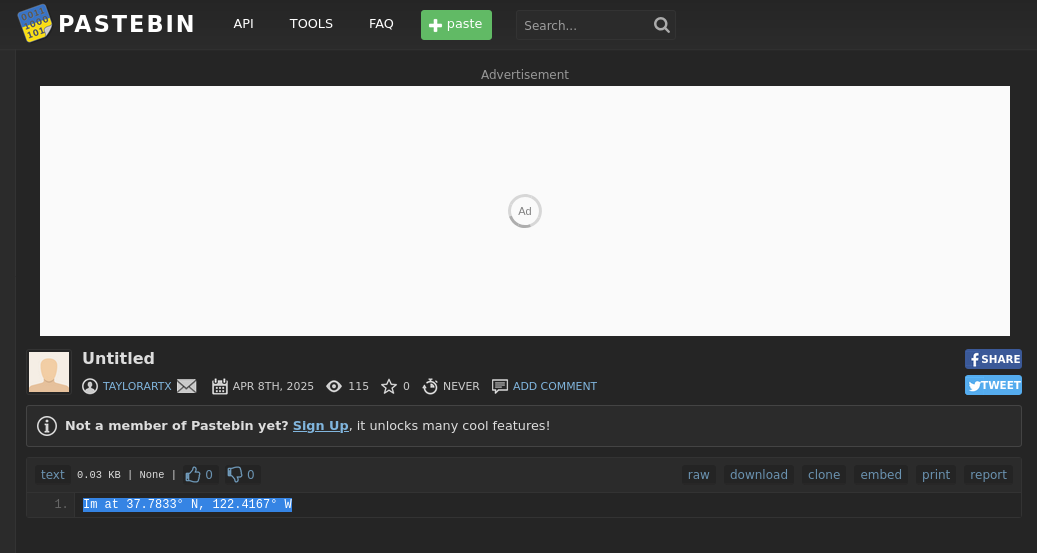Image resolution: width=1037 pixels, height=553 pixels.
Task: Click the 0.03 KB size text
Action: pos(99,475)
